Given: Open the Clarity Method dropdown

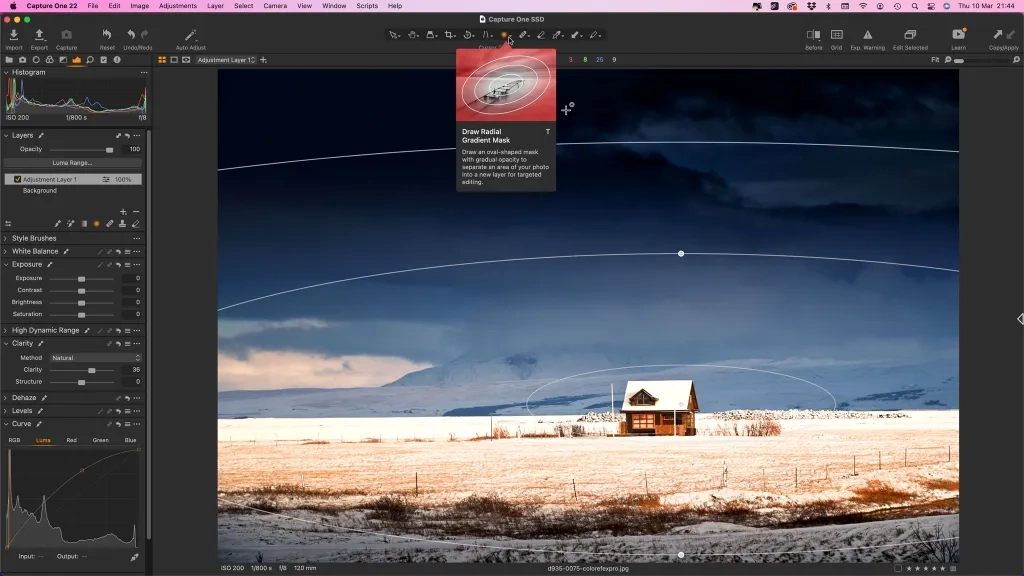Looking at the screenshot, I should [95, 357].
